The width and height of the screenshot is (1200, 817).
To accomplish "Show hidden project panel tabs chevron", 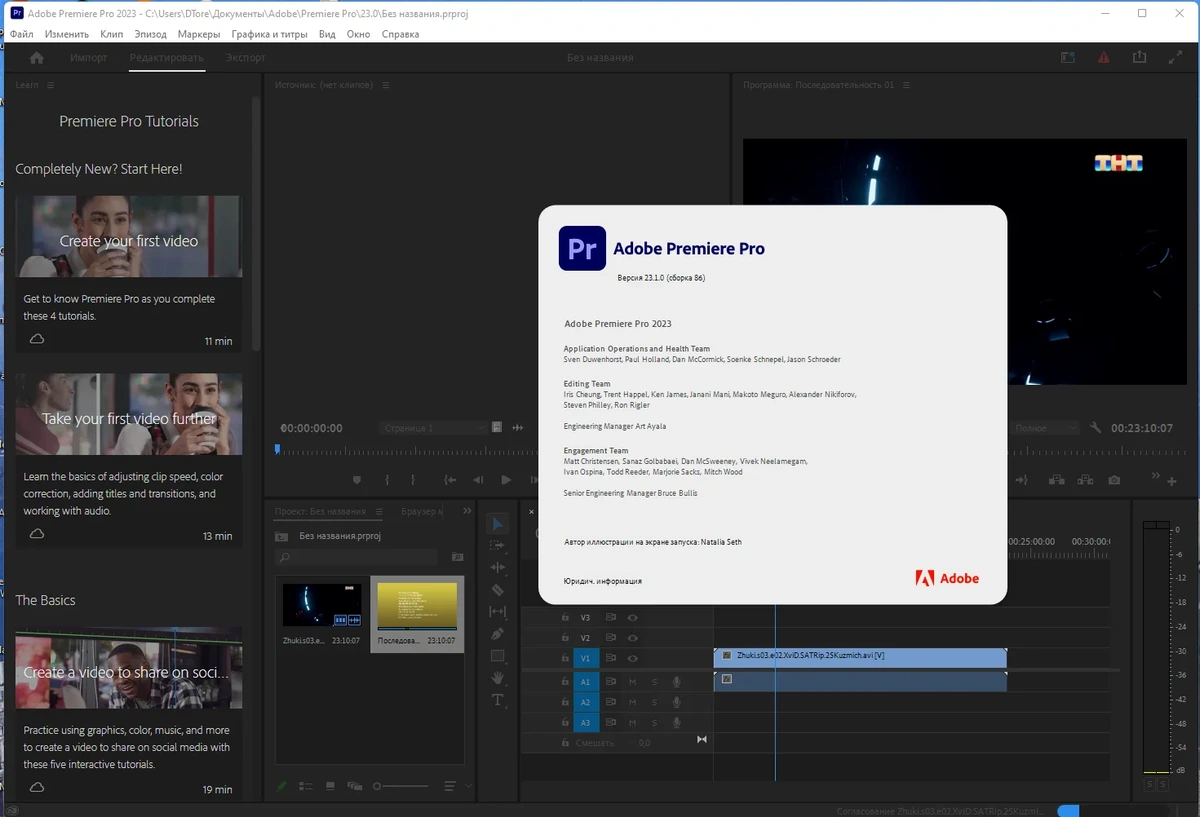I will pyautogui.click(x=466, y=511).
